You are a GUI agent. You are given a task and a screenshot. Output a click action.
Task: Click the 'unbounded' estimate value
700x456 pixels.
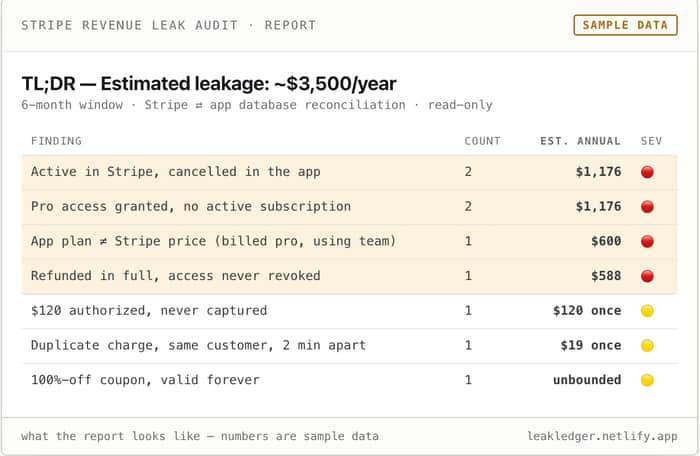point(587,380)
